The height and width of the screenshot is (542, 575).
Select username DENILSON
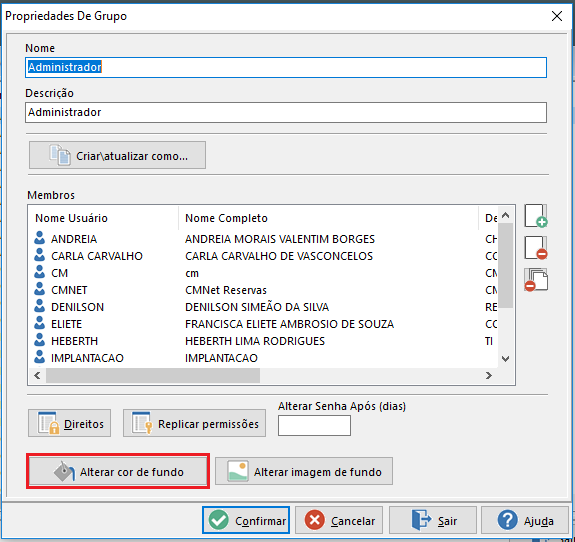tap(77, 307)
